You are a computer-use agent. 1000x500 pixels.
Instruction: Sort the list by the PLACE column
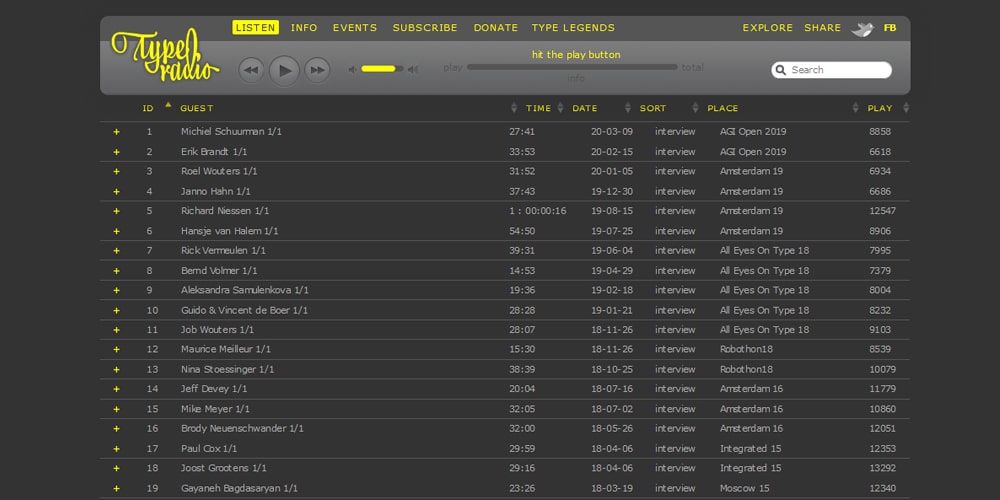point(723,108)
